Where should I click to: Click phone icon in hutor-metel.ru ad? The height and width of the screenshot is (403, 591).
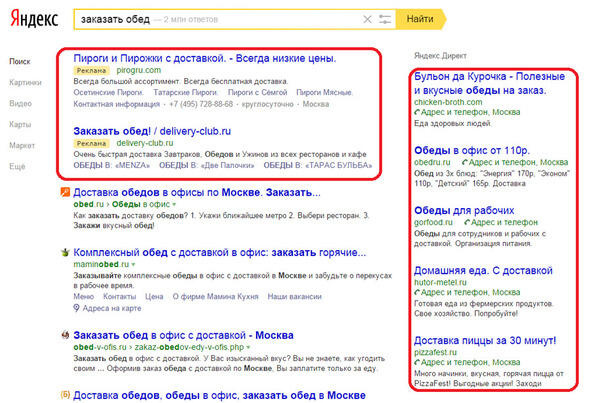(417, 293)
